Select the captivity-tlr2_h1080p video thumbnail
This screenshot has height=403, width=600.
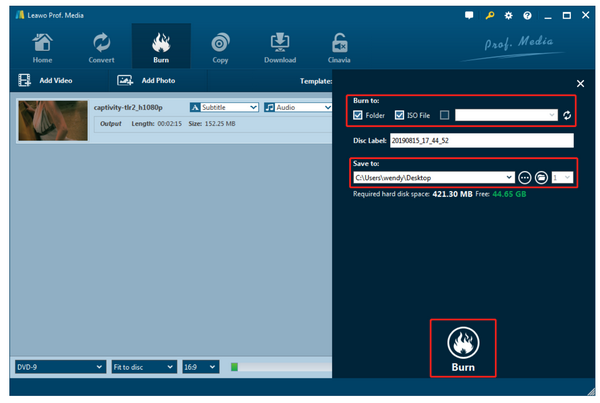click(x=53, y=121)
